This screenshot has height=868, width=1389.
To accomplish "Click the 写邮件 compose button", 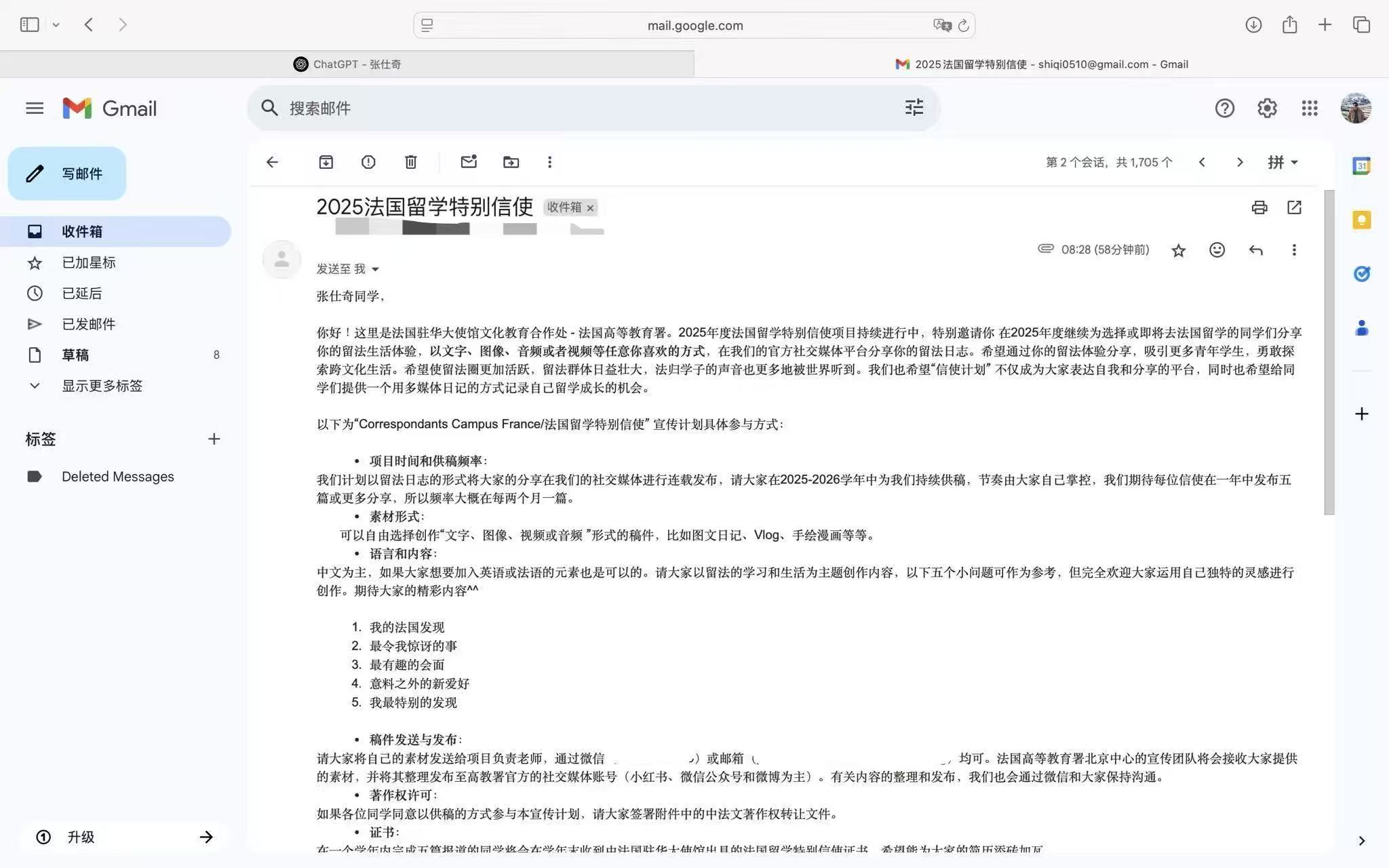I will [67, 174].
